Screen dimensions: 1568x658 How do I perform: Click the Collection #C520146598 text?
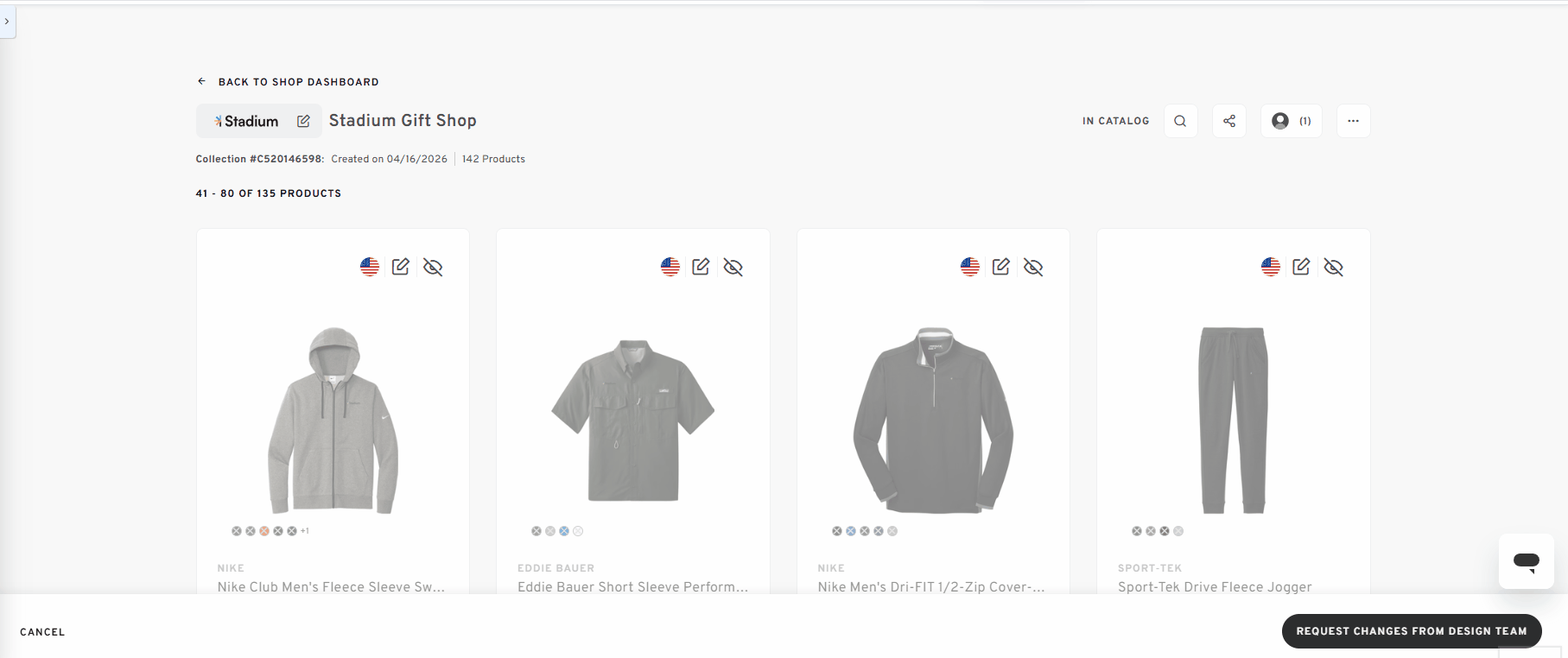(259, 159)
